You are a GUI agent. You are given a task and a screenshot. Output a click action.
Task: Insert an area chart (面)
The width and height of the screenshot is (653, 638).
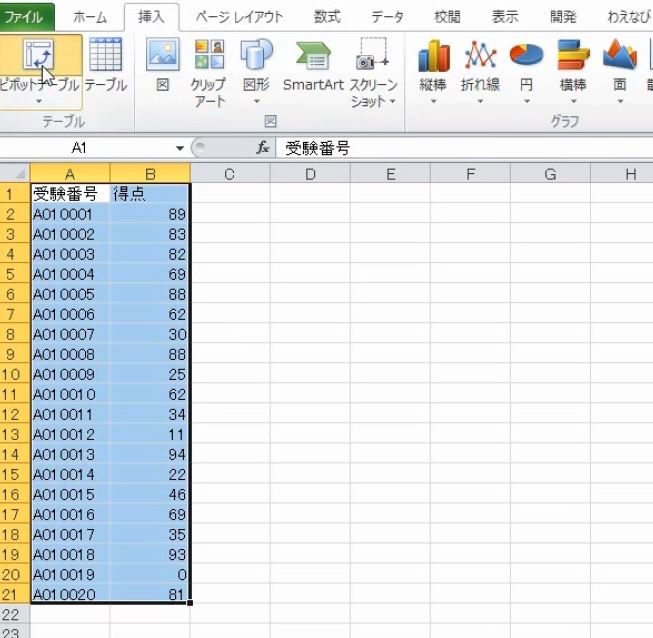tap(620, 55)
